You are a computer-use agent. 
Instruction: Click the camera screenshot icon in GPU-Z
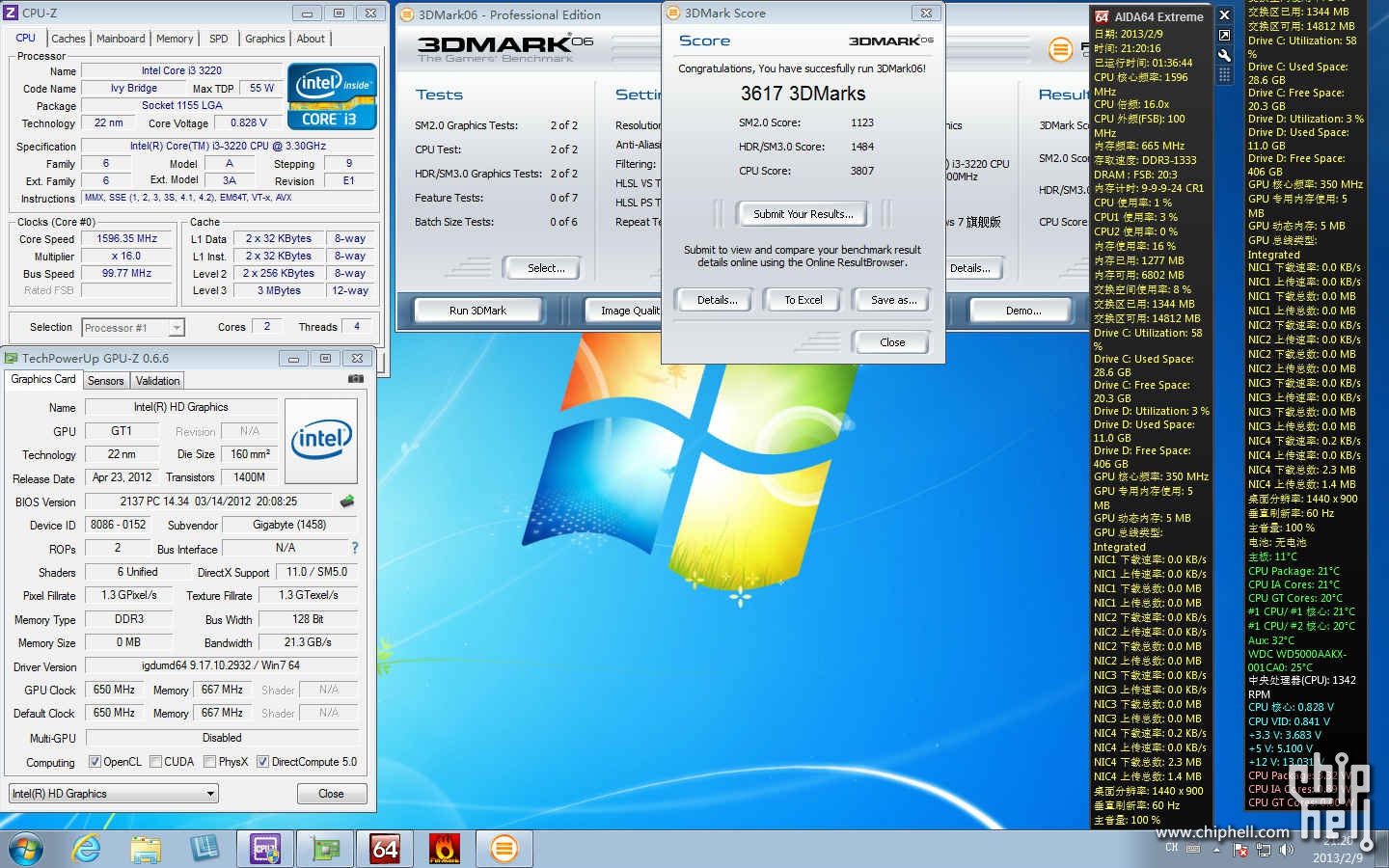click(356, 379)
